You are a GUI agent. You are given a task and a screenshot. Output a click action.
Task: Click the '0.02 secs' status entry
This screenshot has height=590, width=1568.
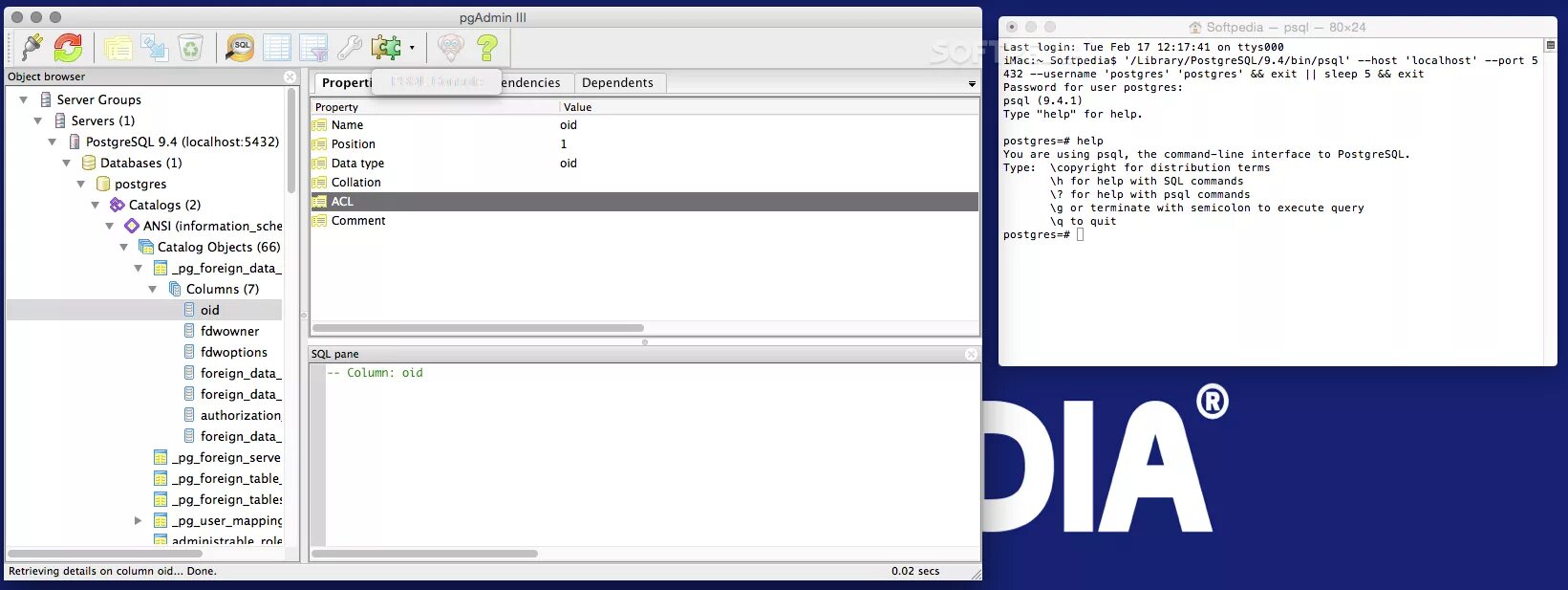point(915,571)
